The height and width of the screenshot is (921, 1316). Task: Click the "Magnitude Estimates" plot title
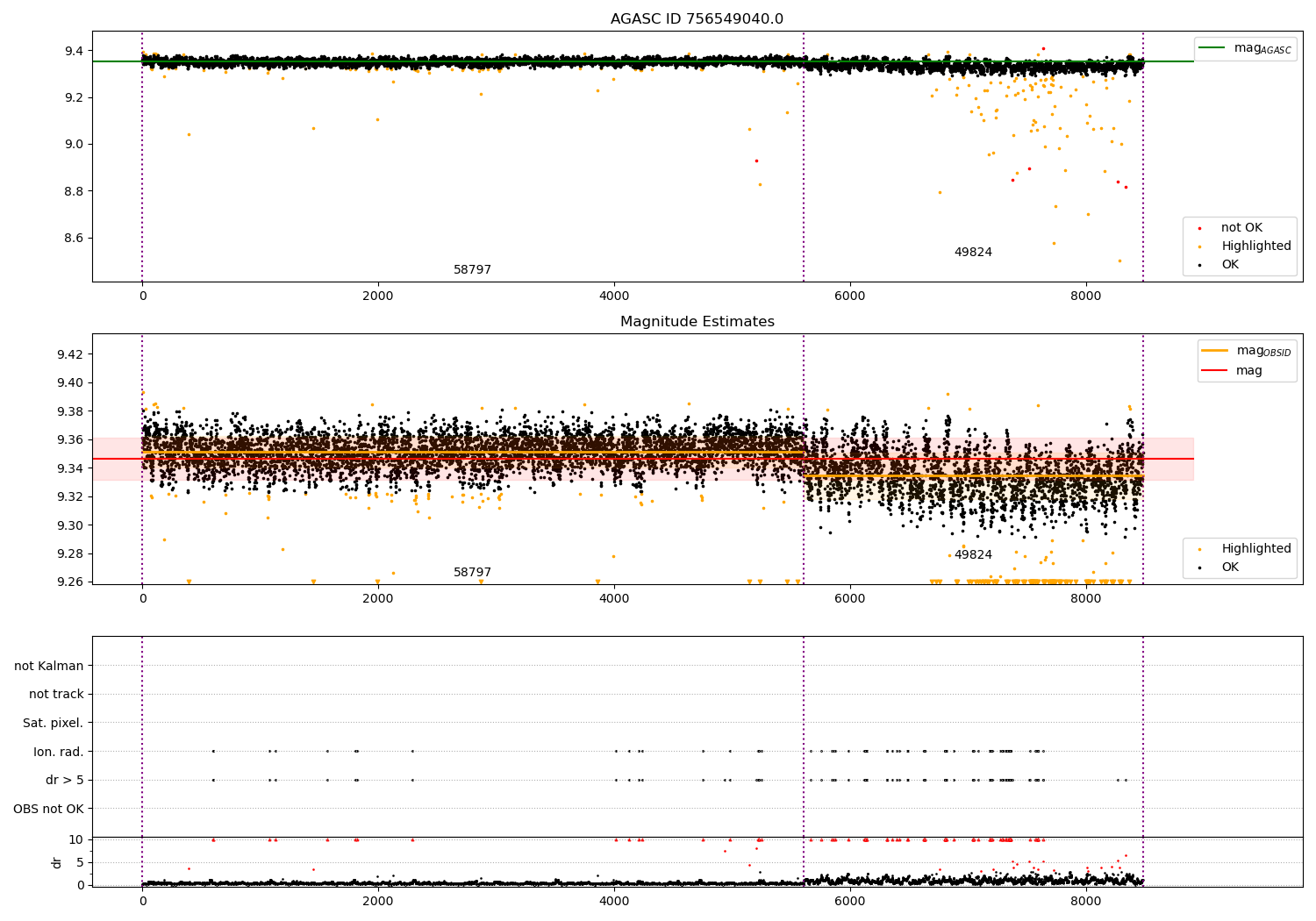point(697,322)
